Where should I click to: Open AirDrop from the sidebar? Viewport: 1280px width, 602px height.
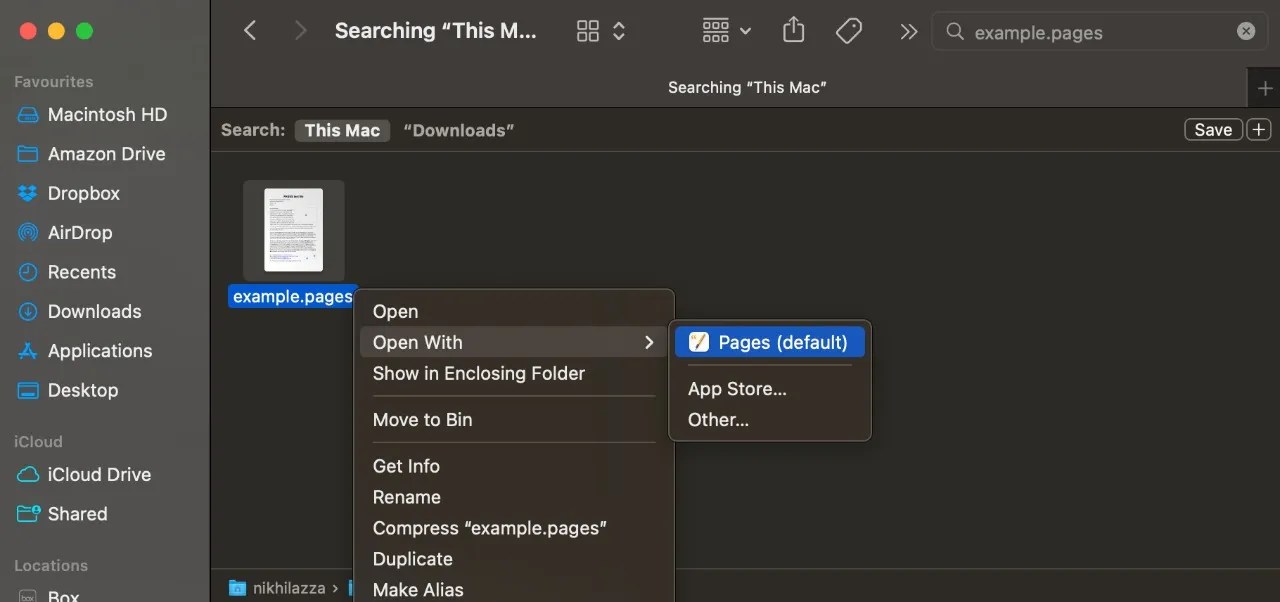[x=80, y=232]
